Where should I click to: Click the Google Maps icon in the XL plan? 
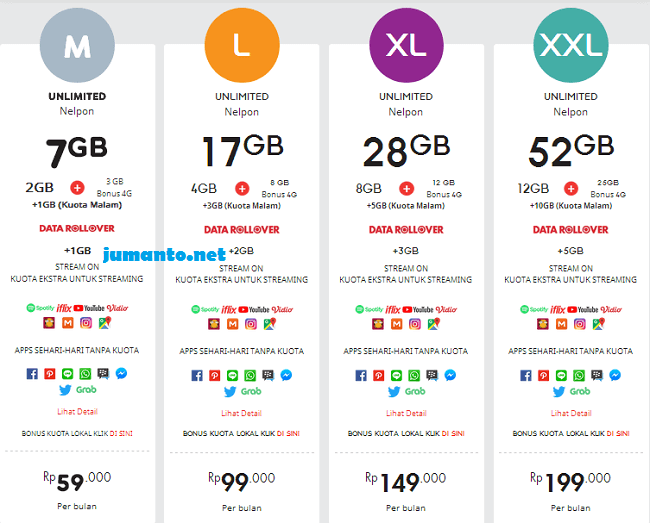434,324
